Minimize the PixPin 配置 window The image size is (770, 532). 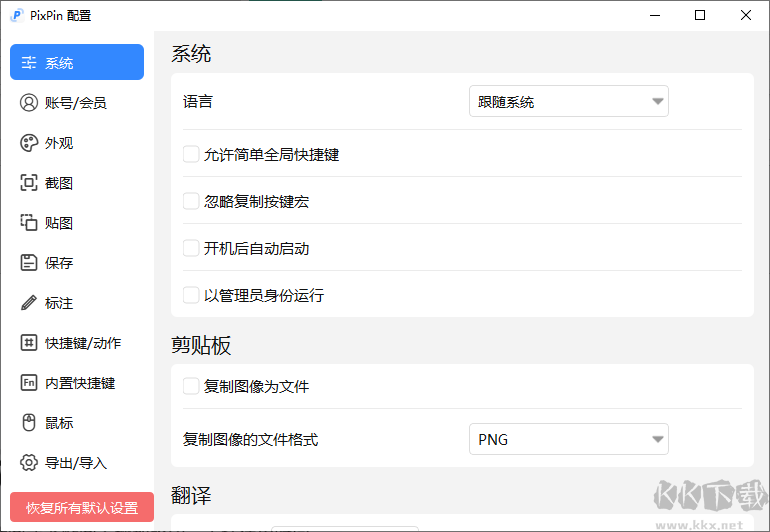(655, 15)
